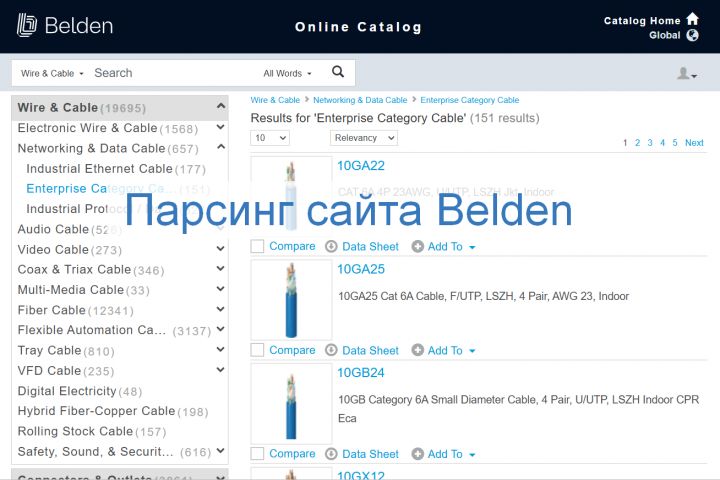Open product link 10GB24
Viewport: 720px width, 480px height.
click(361, 373)
